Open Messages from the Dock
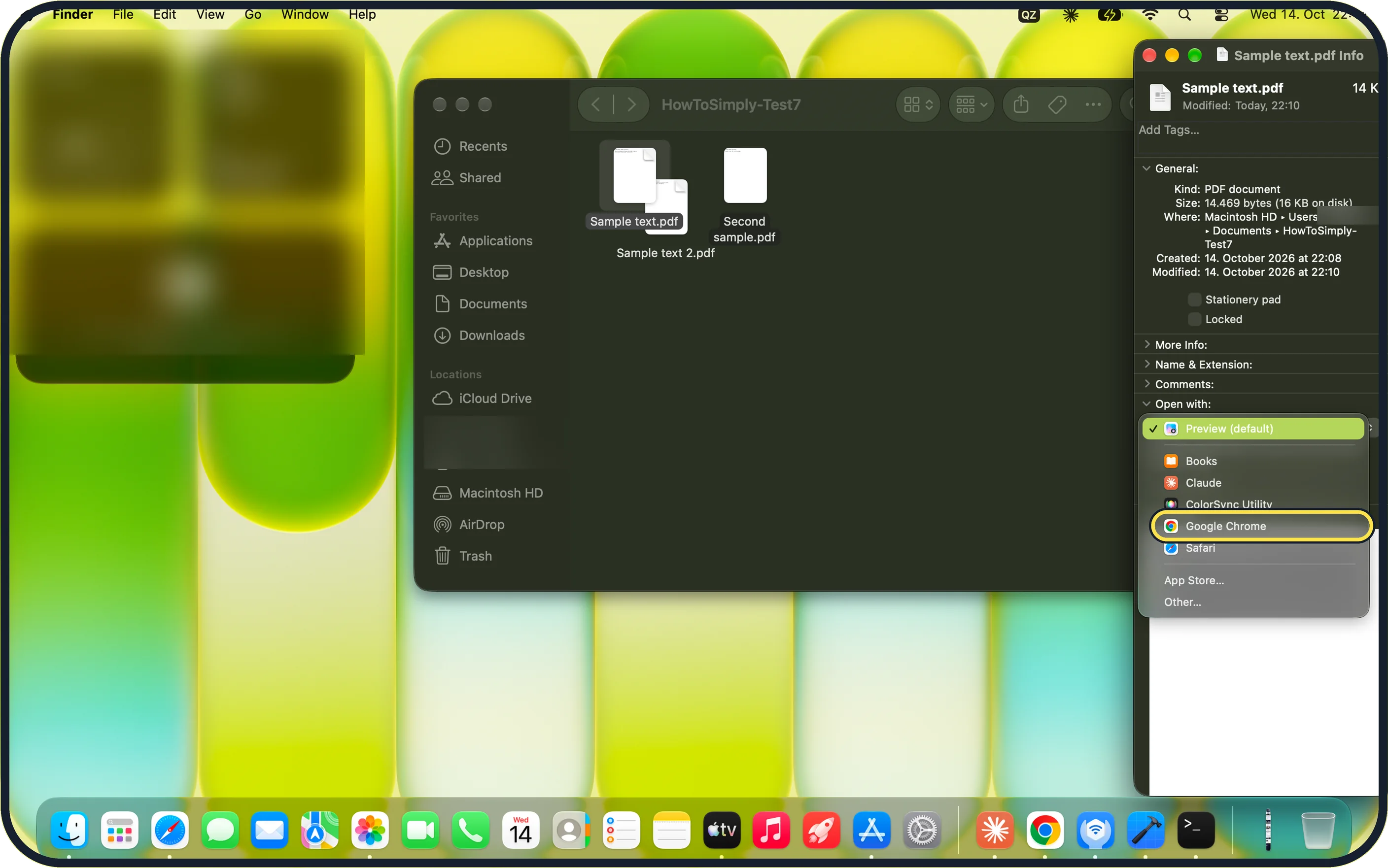Screen dimensions: 1388x868 (220, 830)
